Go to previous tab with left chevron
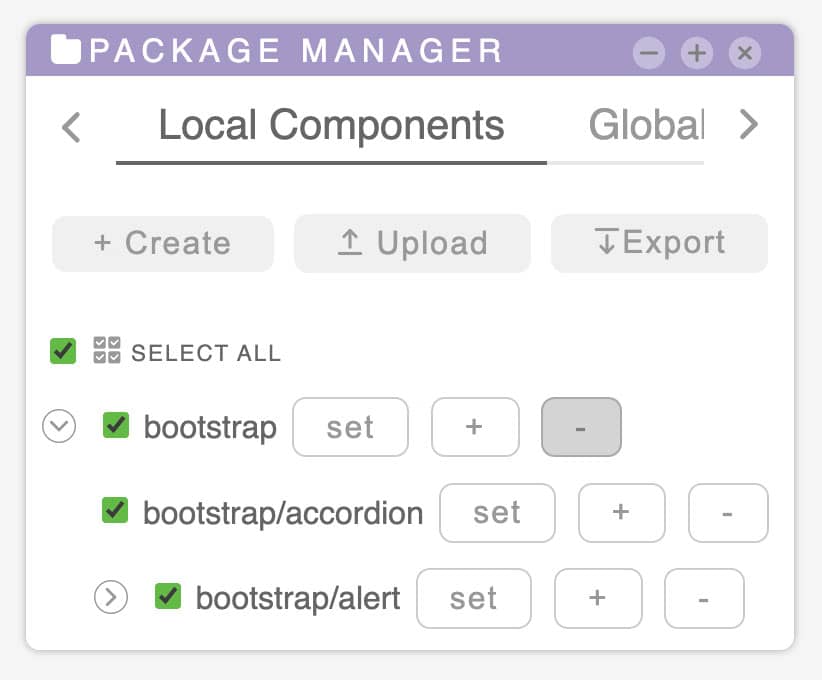 [72, 127]
